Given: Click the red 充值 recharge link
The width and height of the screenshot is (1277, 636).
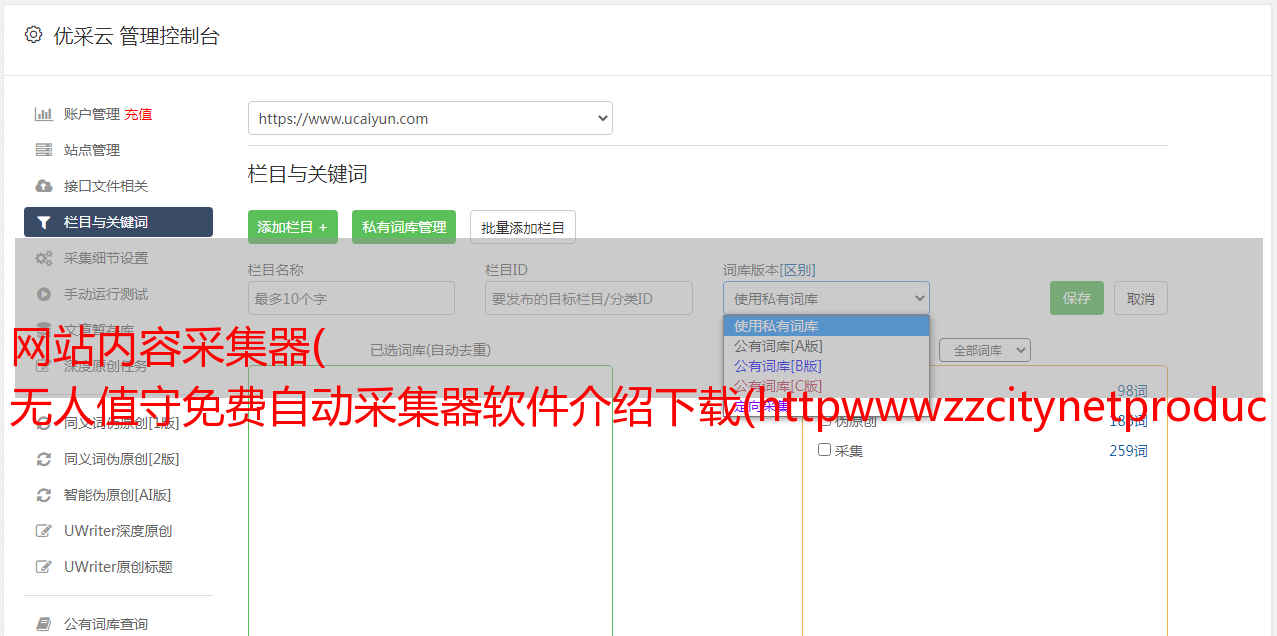Looking at the screenshot, I should coord(138,114).
